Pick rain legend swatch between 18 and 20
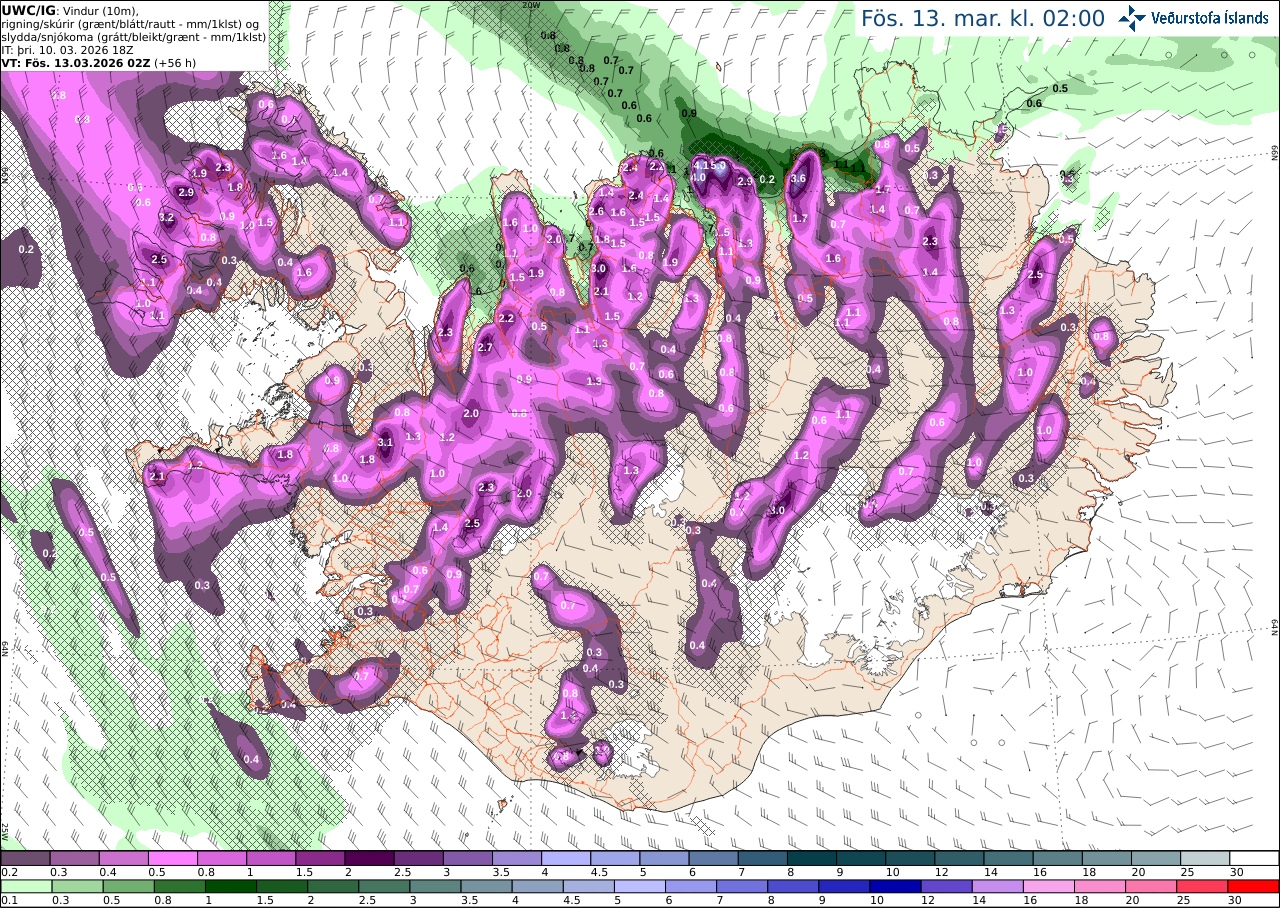 (x=1098, y=886)
